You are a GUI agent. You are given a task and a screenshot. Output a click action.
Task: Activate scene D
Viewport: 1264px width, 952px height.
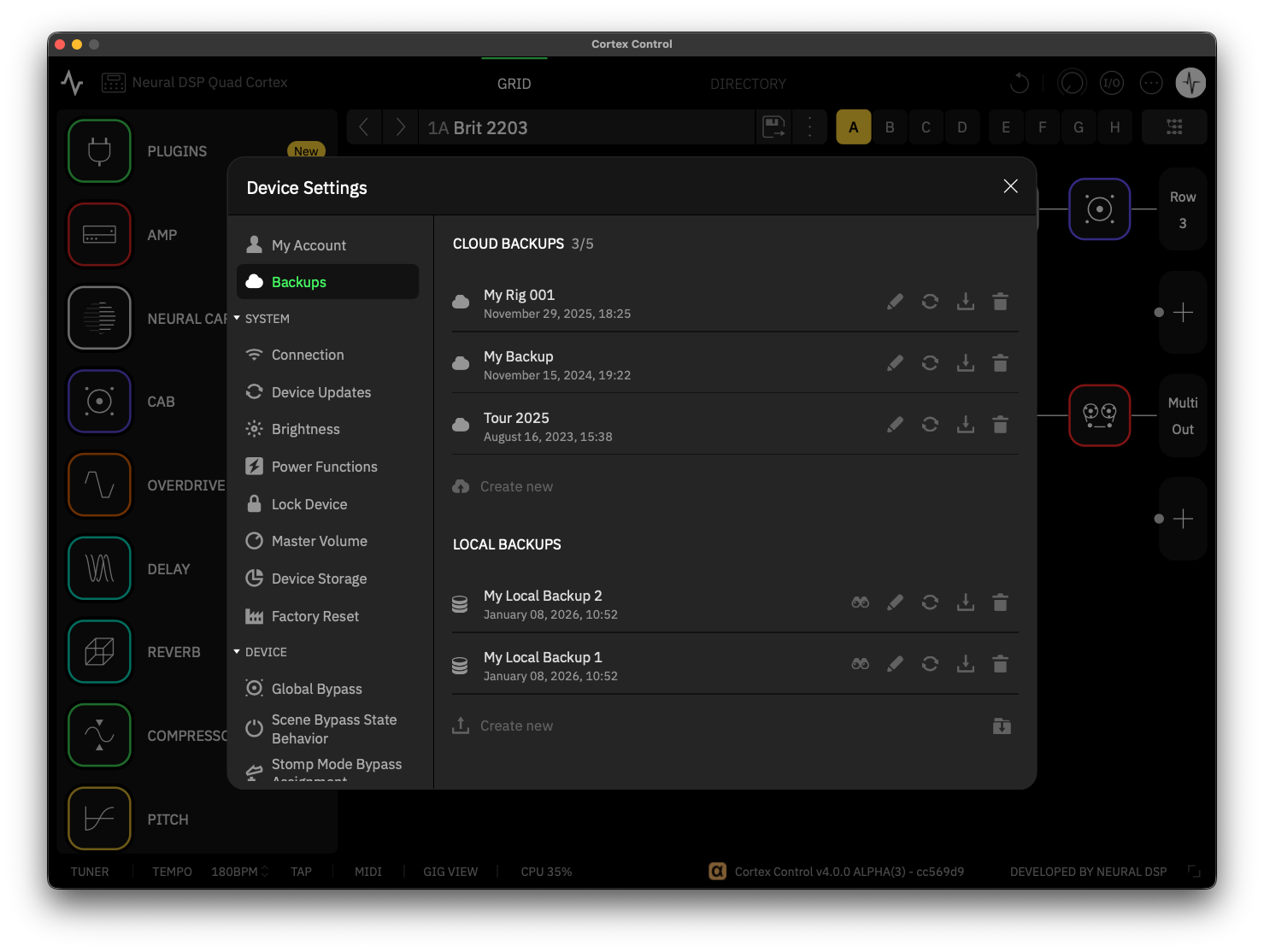(x=961, y=126)
